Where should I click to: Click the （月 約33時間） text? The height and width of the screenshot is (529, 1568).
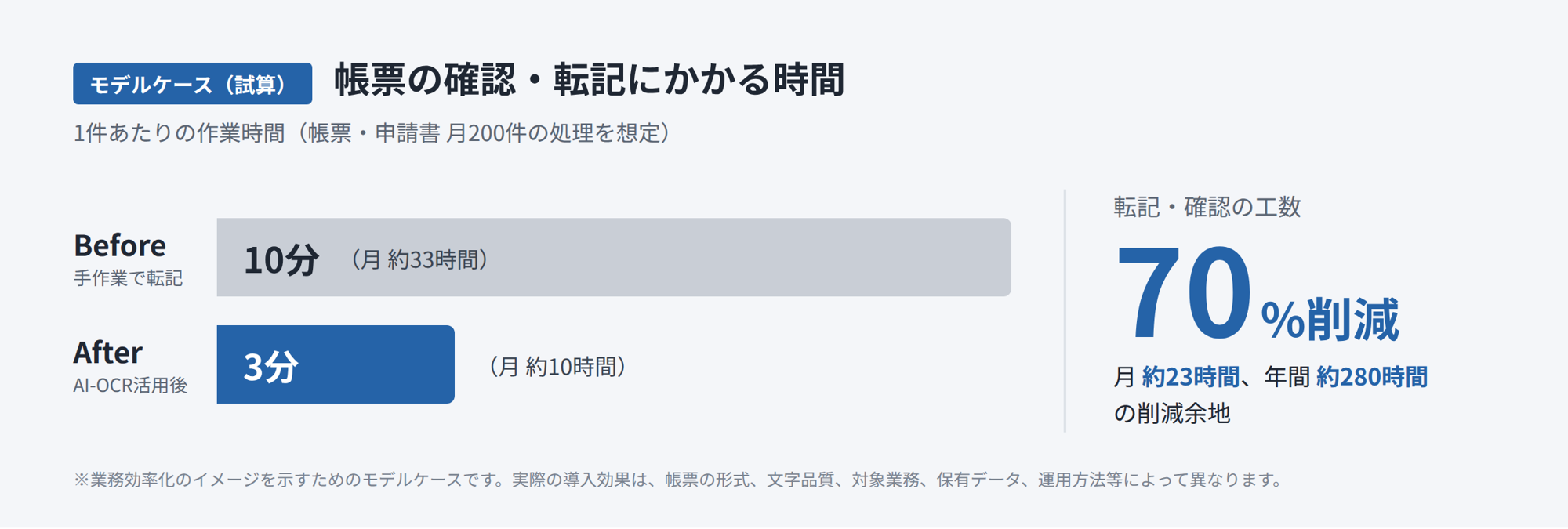[x=416, y=259]
